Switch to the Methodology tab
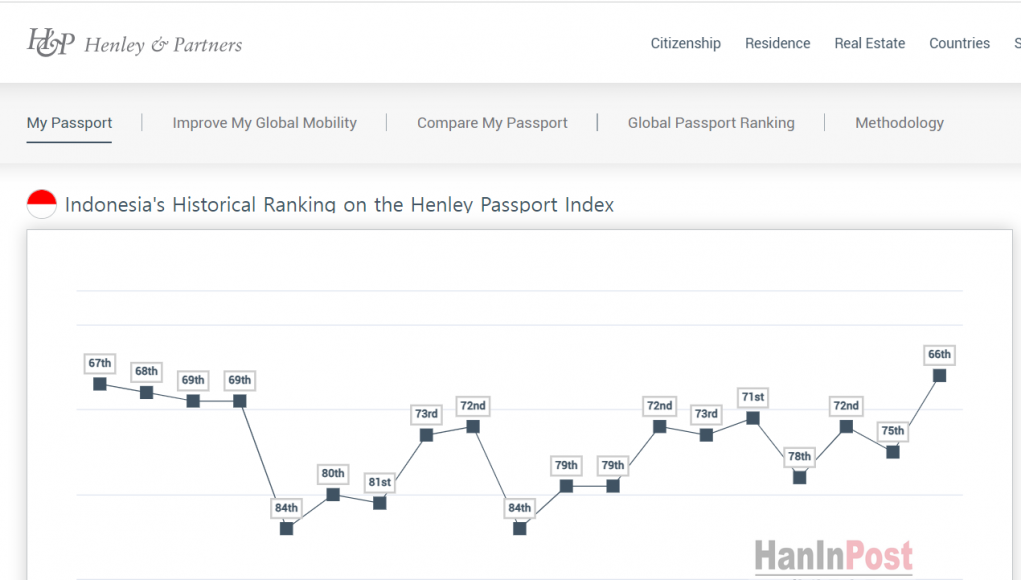1021x580 pixels. coord(899,123)
